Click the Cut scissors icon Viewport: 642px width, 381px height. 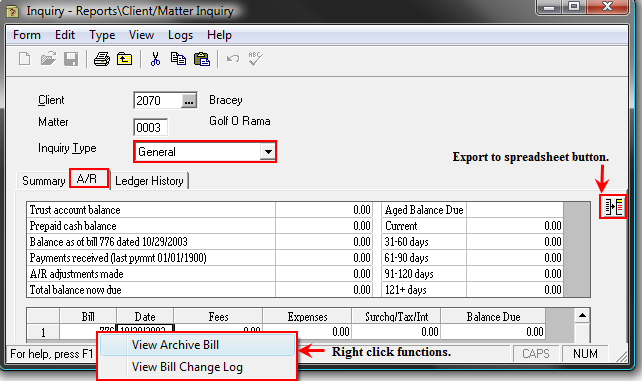(155, 59)
